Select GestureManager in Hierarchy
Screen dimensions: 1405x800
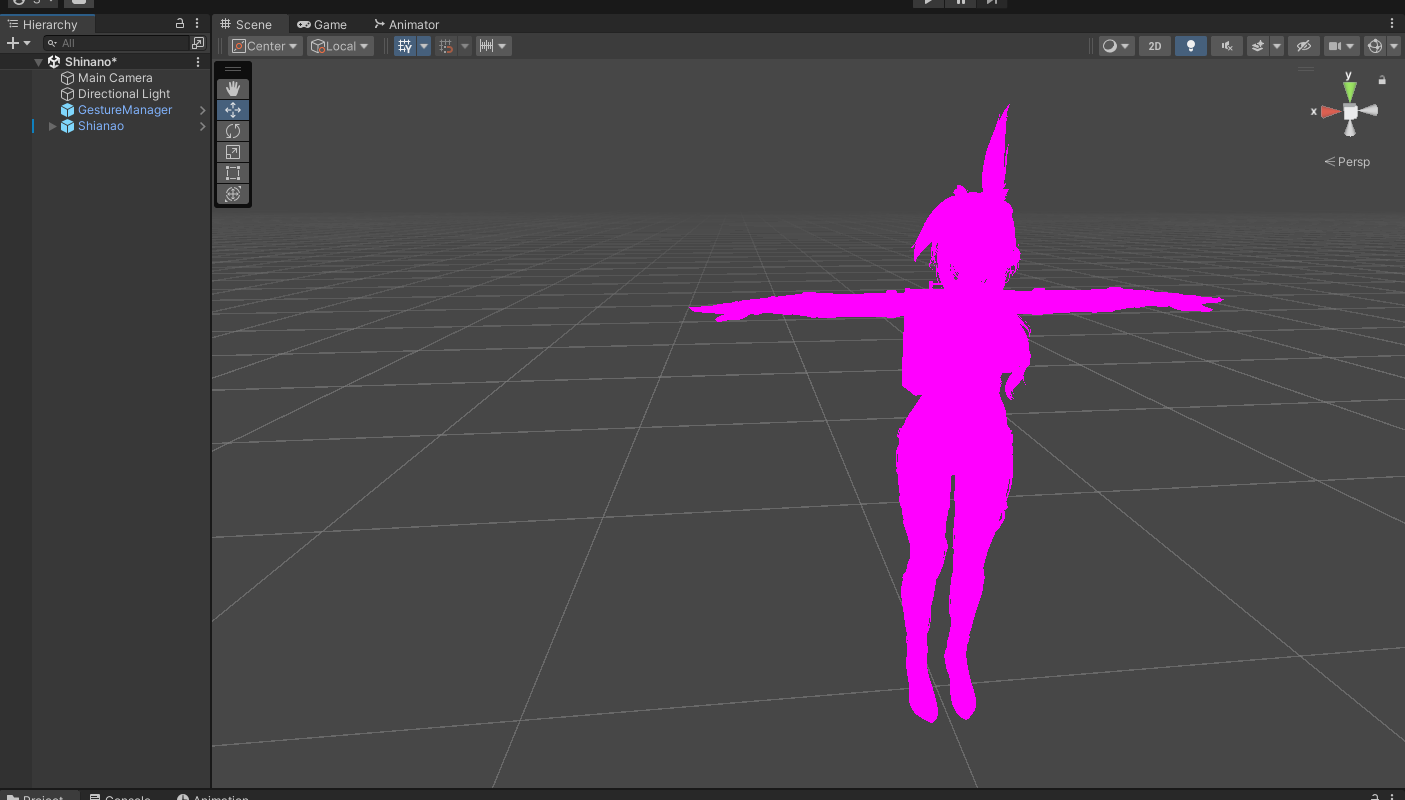click(x=125, y=110)
